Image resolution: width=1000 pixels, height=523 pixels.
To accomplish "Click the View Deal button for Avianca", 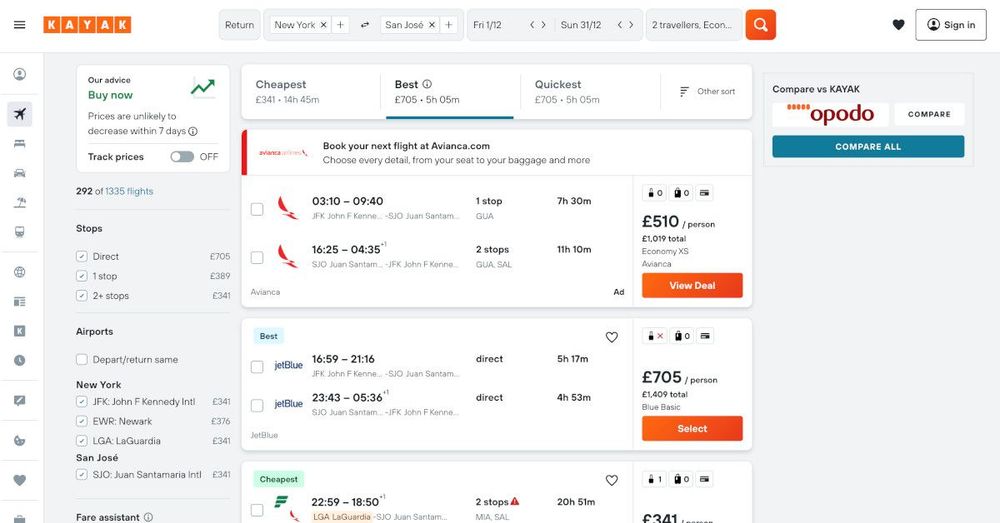I will click(692, 286).
